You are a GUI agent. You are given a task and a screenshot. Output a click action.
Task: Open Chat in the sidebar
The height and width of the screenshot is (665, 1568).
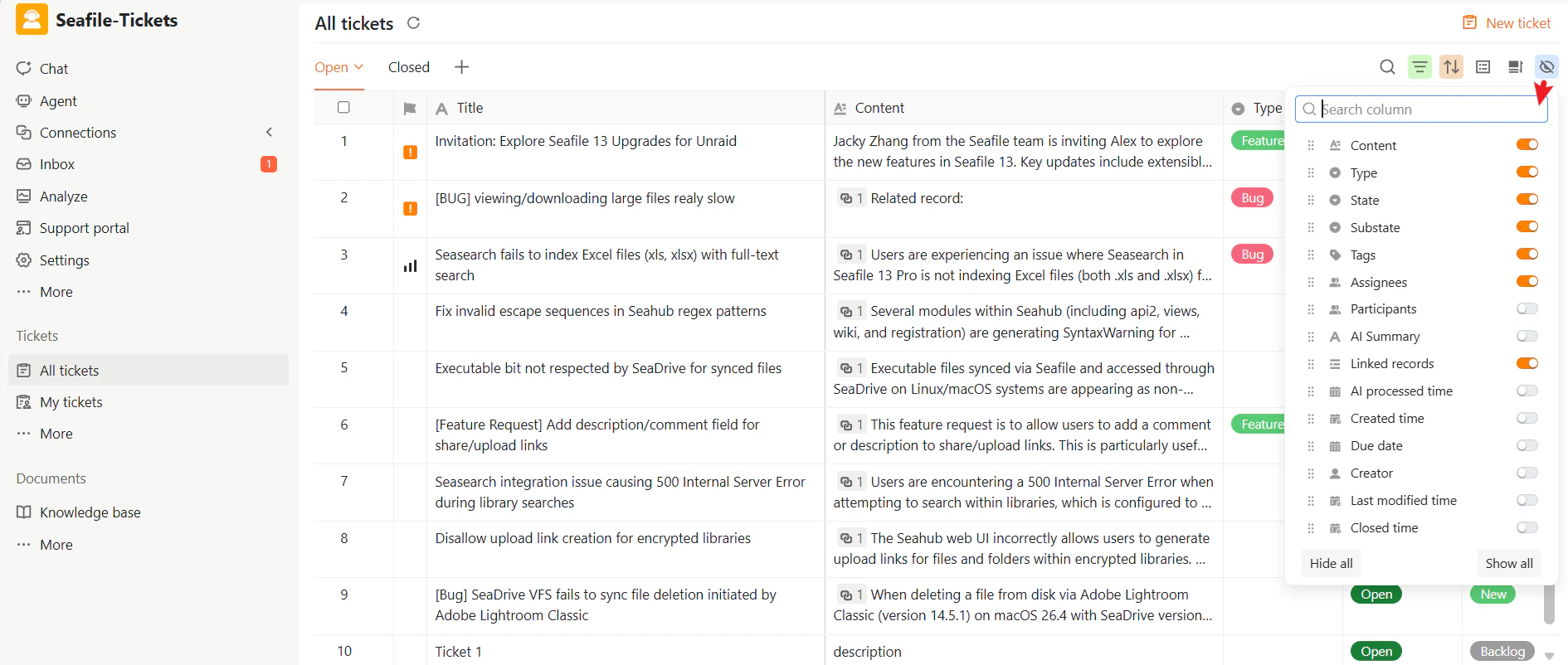click(54, 69)
